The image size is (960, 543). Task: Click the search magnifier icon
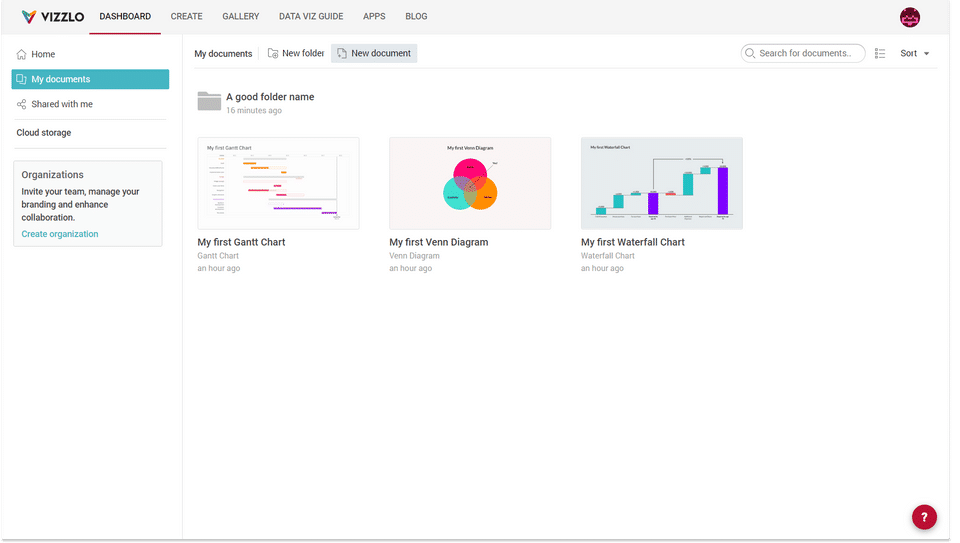click(750, 53)
